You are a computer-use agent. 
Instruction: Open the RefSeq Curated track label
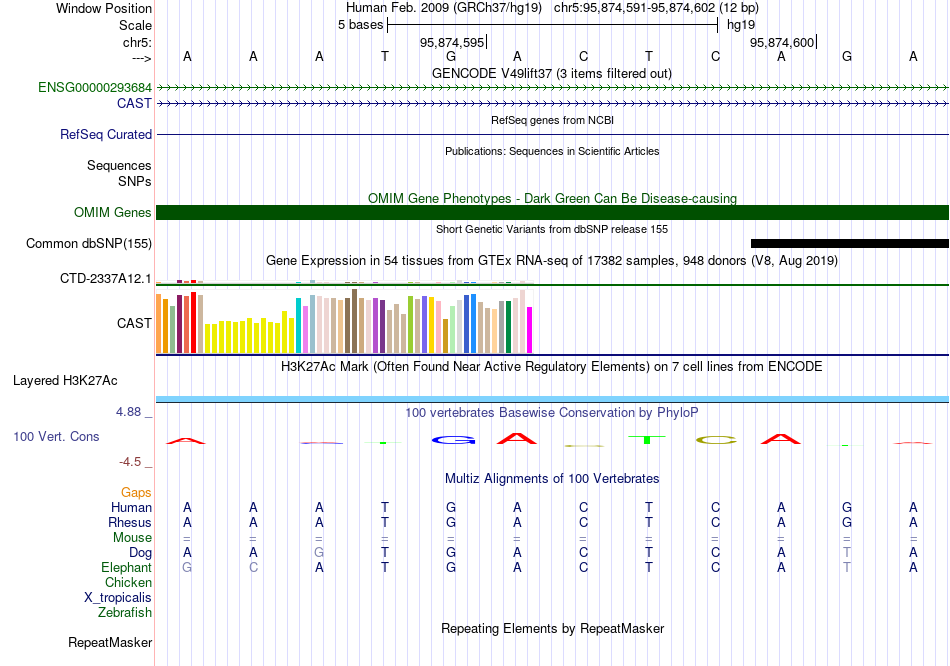pos(105,135)
